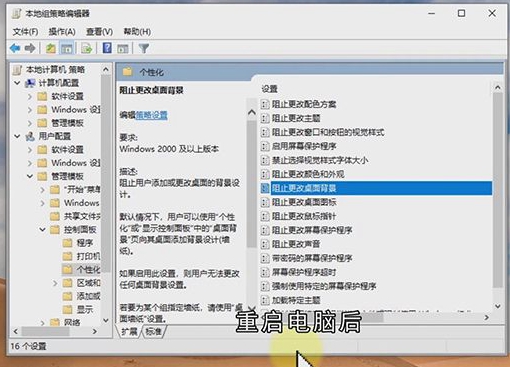510x367 pixels.
Task: Open the 帮助(H) menu
Action: [x=137, y=32]
